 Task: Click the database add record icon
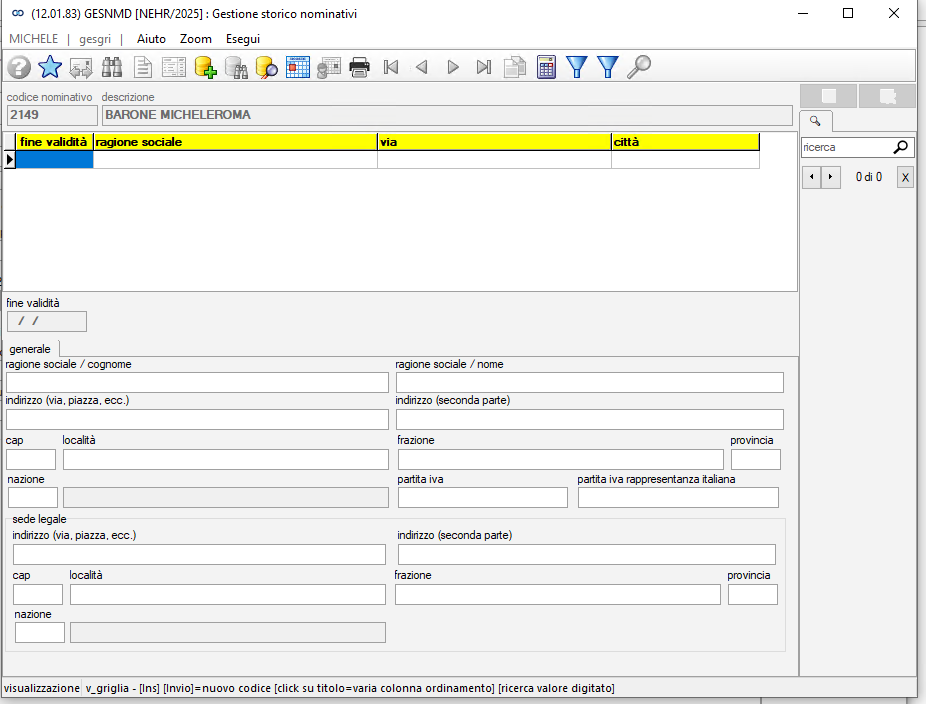205,67
